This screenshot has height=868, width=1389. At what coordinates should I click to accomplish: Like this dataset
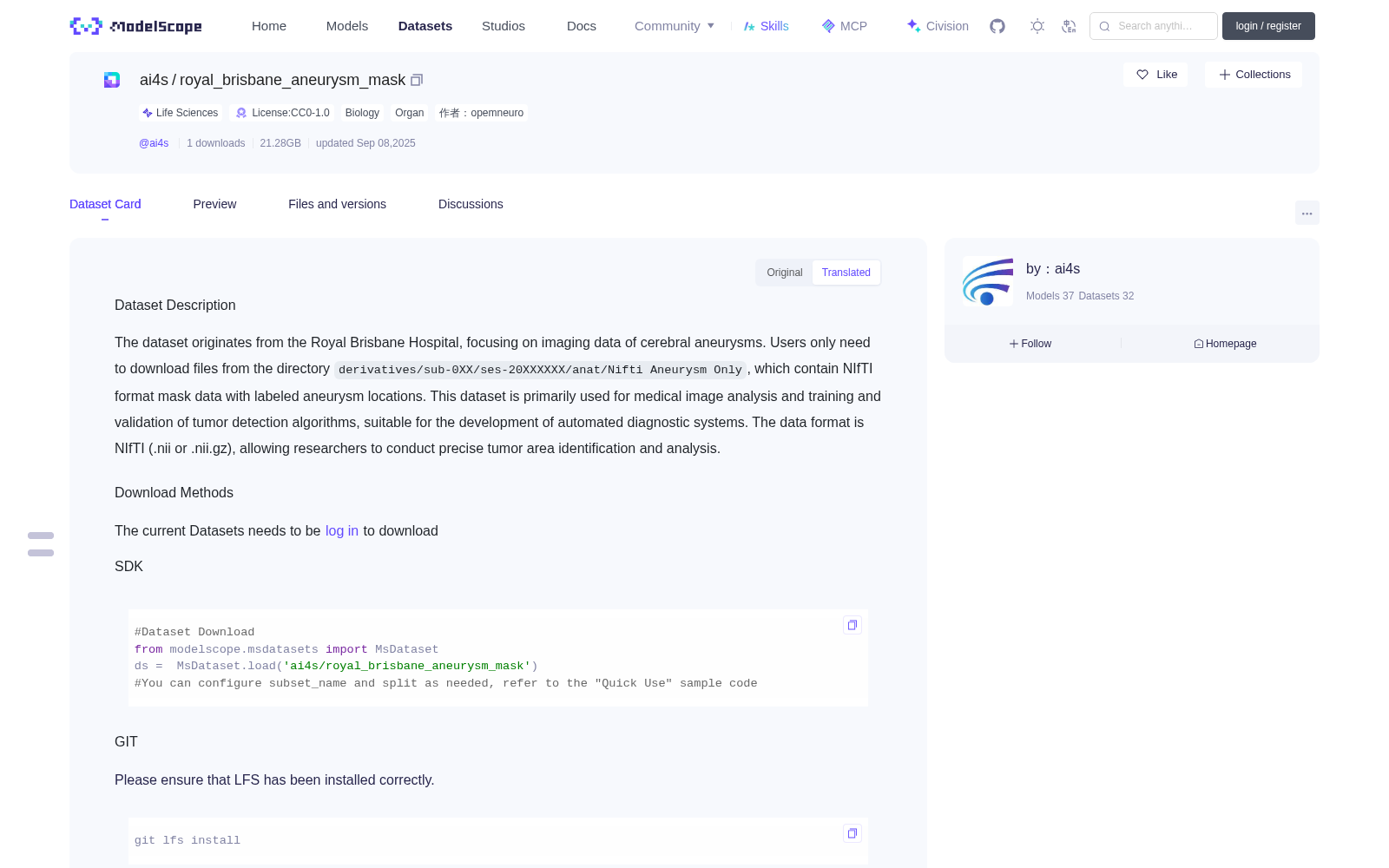(1155, 75)
